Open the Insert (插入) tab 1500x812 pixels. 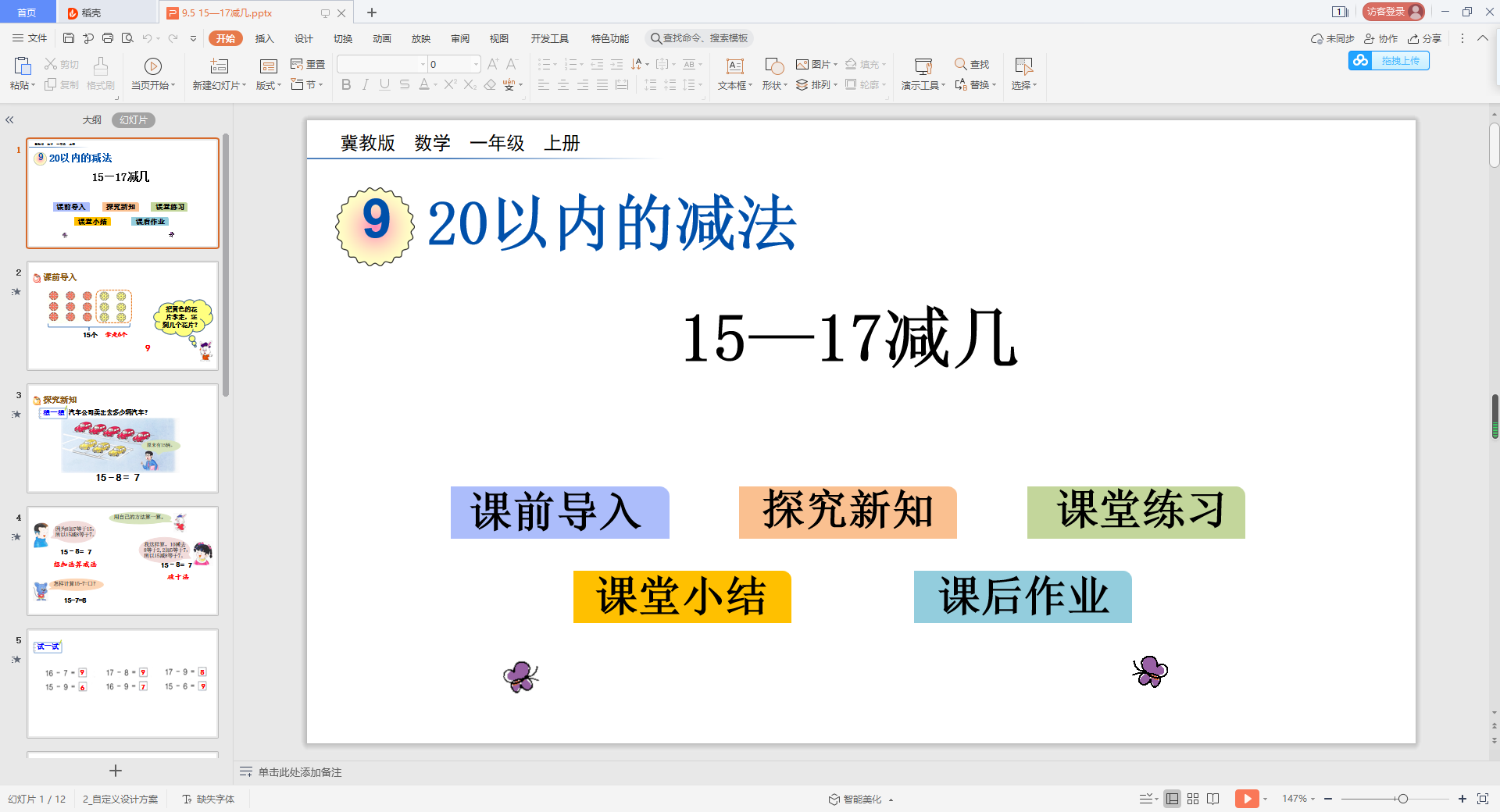click(x=265, y=38)
